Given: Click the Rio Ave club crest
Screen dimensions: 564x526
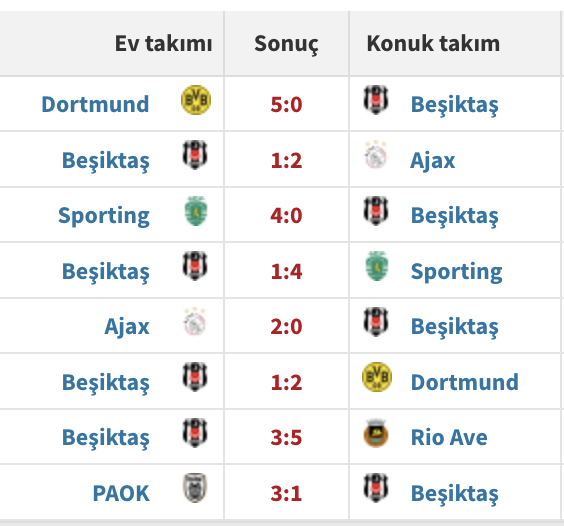Looking at the screenshot, I should [x=376, y=433].
